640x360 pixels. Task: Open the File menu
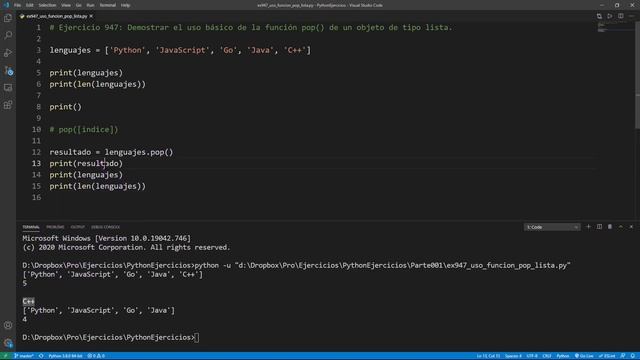coord(18,5)
